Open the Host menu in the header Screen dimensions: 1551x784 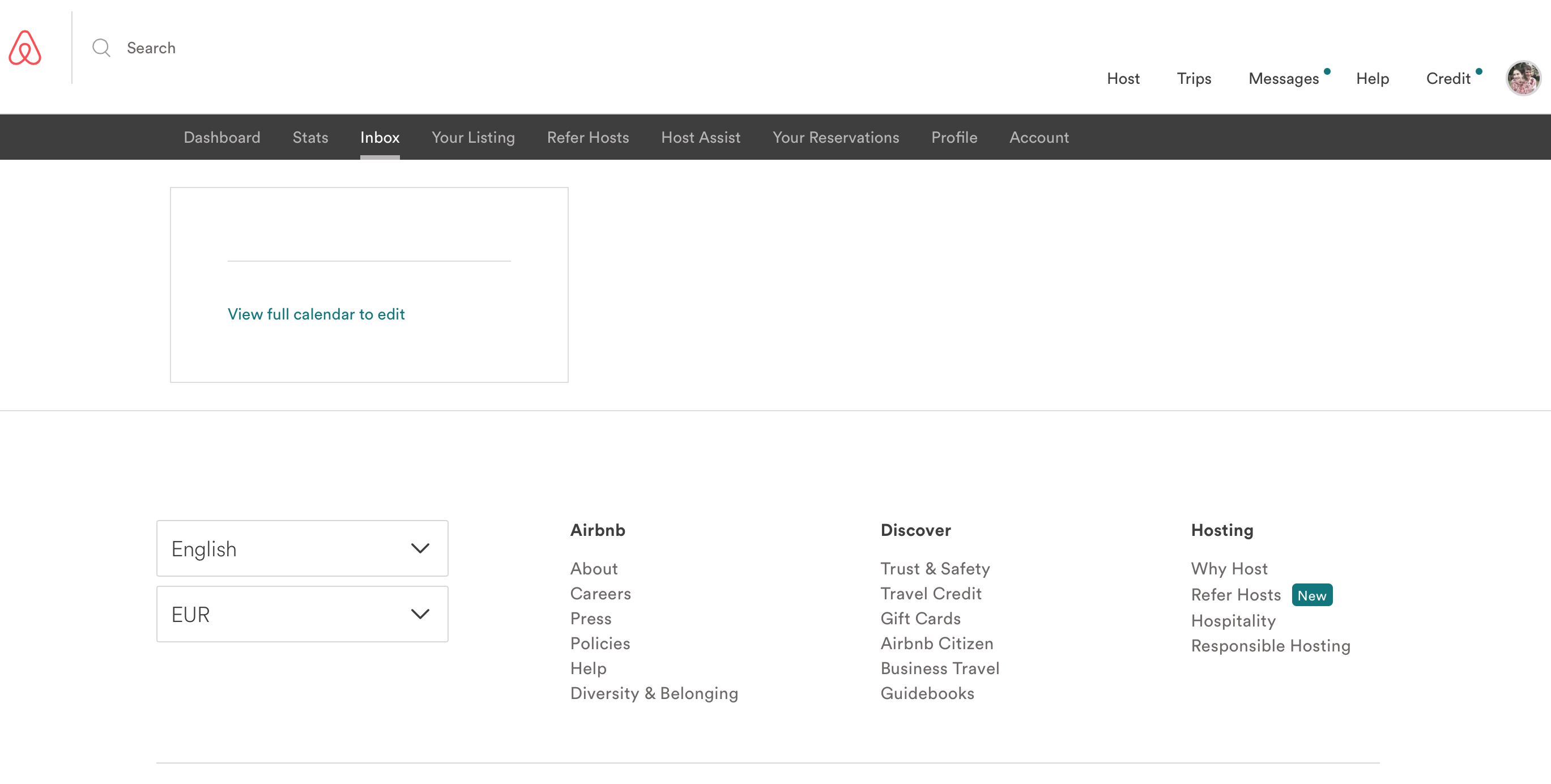coord(1123,78)
